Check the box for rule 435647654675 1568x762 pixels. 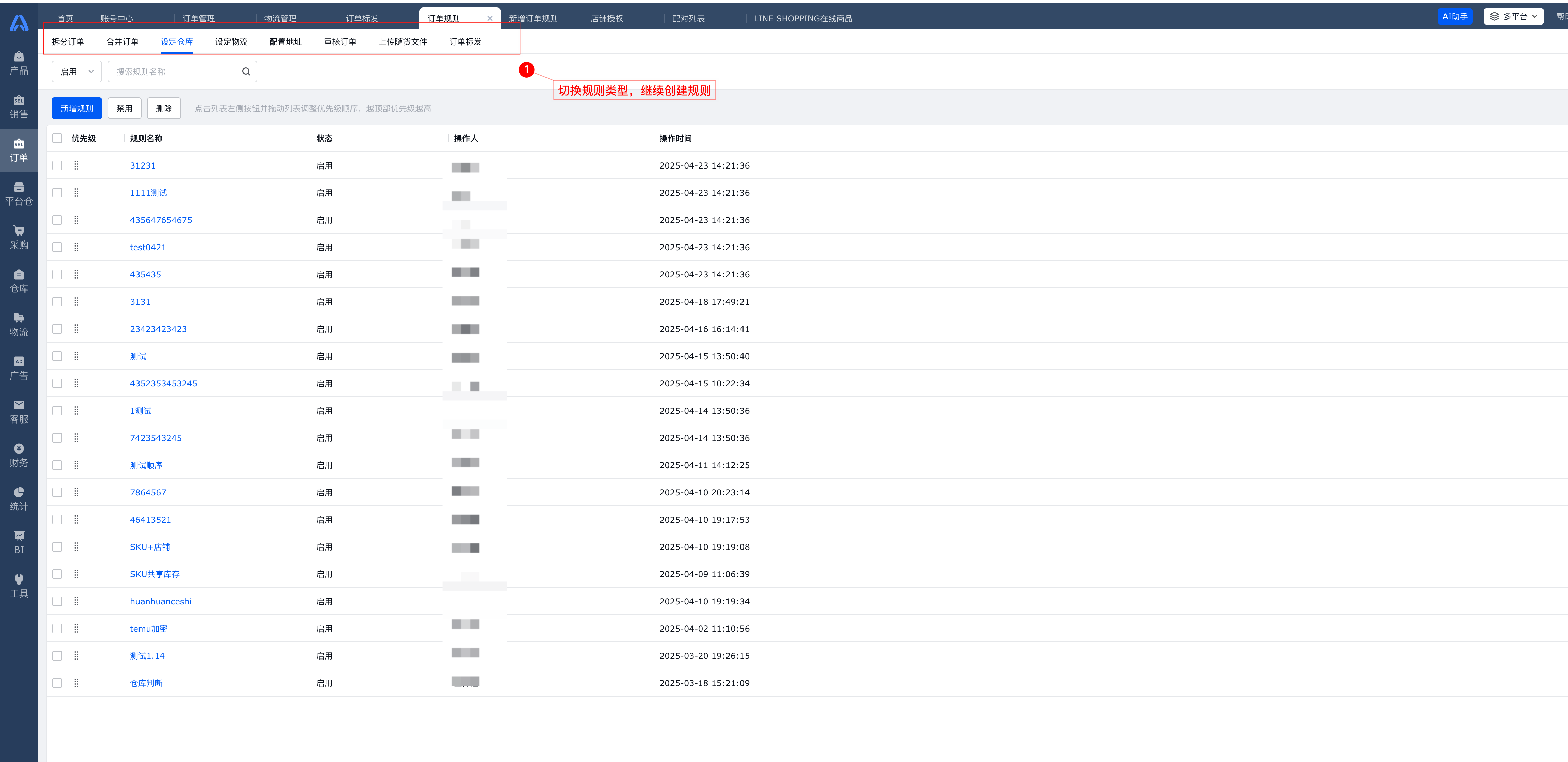57,220
